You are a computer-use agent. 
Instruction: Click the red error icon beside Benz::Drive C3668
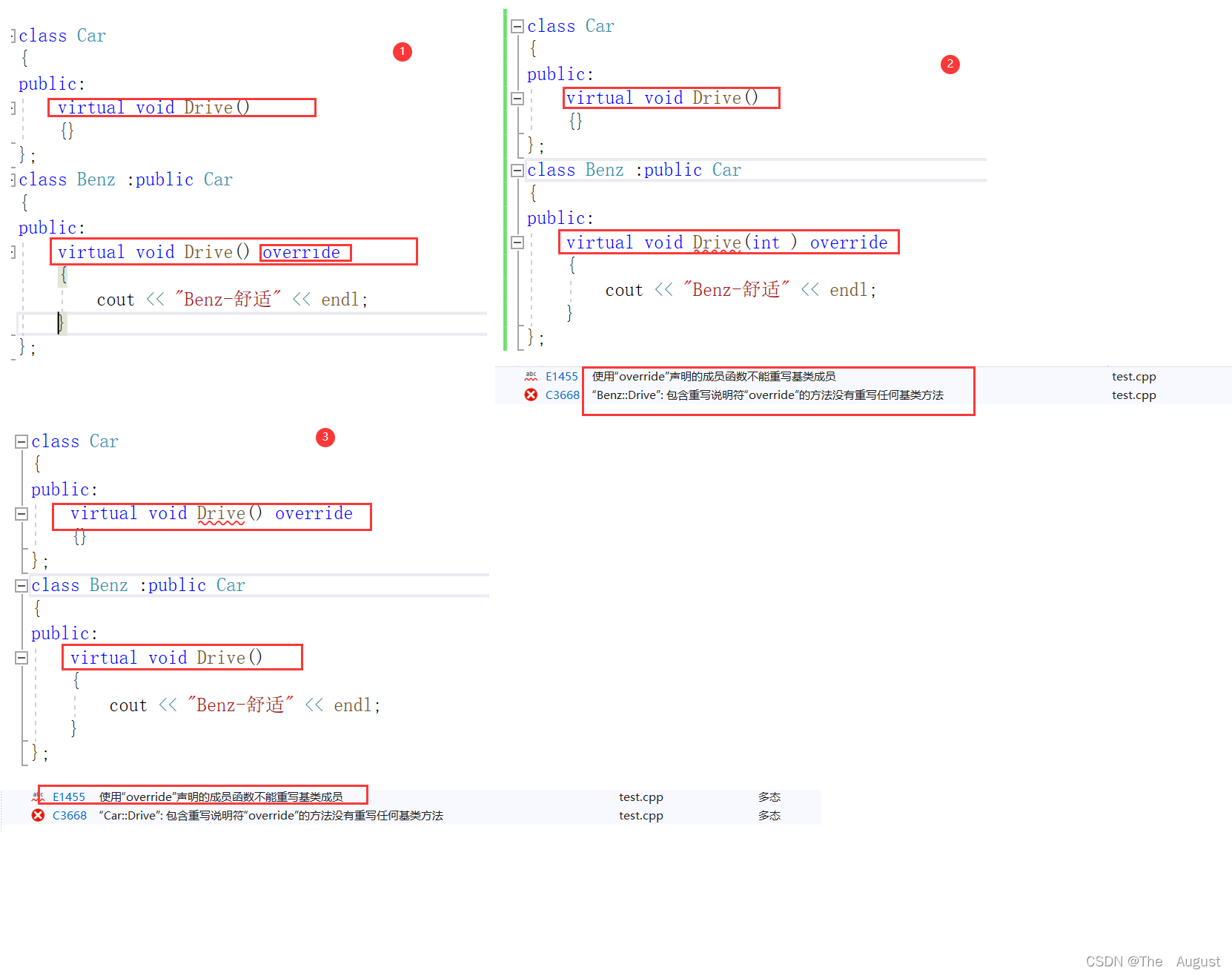coord(531,395)
